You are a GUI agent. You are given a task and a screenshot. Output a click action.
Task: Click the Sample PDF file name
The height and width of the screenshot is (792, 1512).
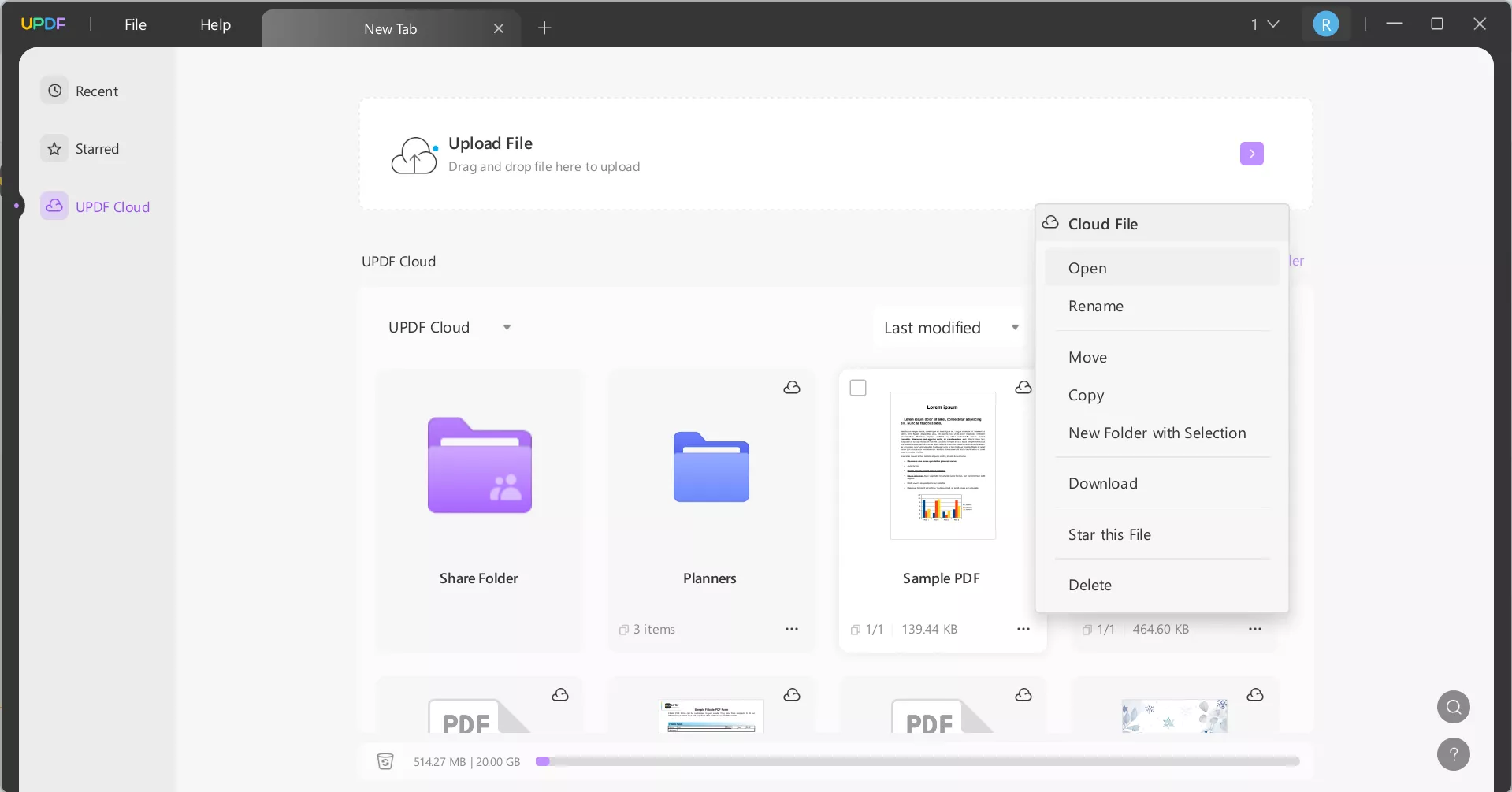(942, 578)
